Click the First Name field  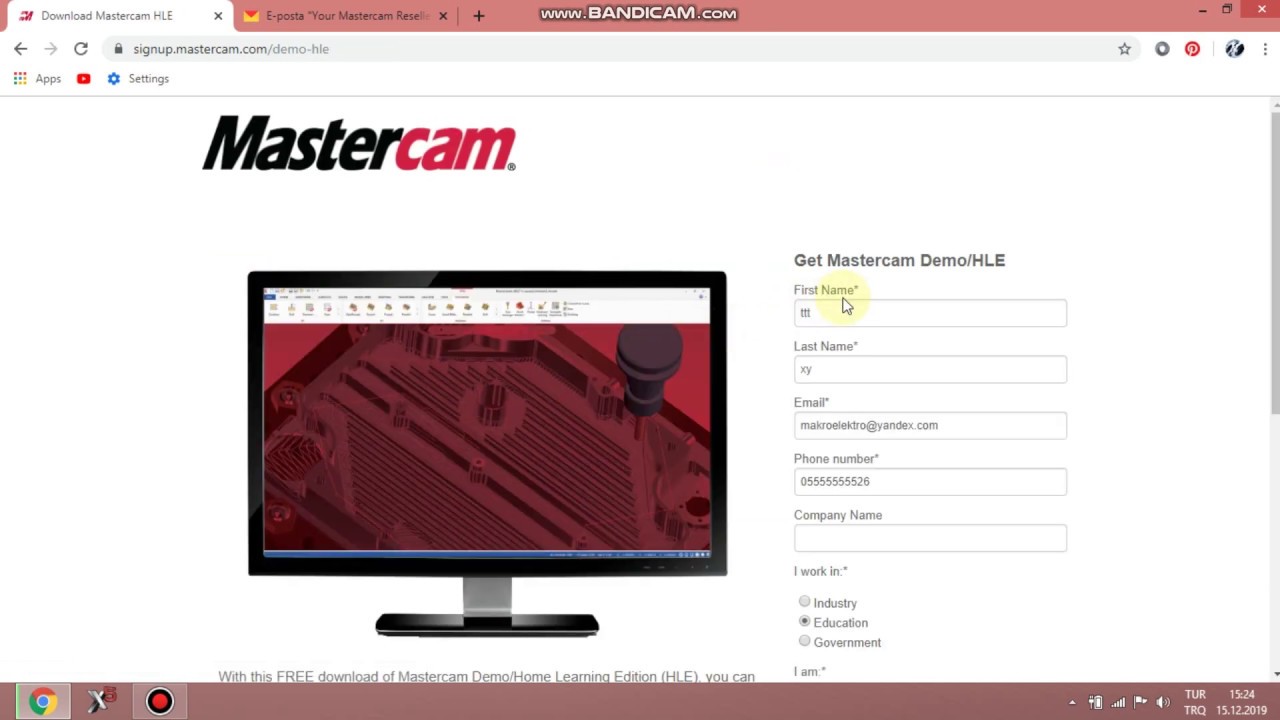click(930, 313)
